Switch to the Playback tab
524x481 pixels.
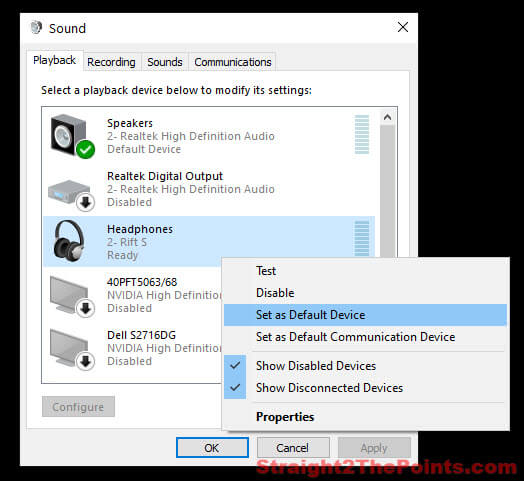(54, 61)
